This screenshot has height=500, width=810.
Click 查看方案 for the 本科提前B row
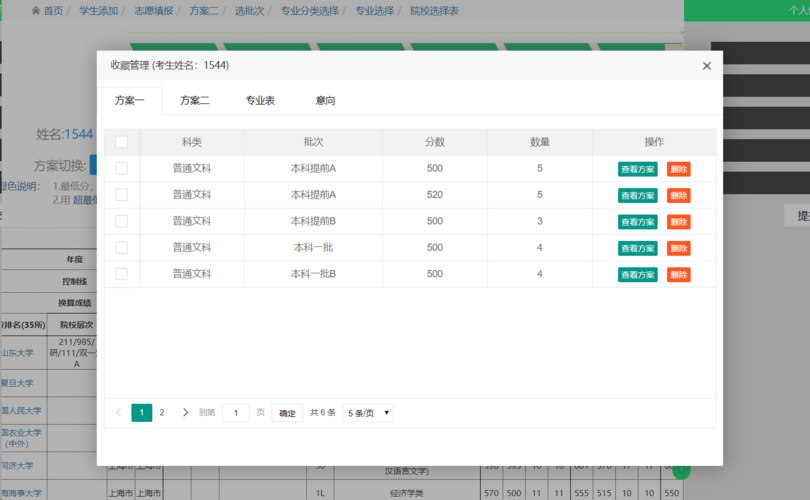click(x=637, y=222)
